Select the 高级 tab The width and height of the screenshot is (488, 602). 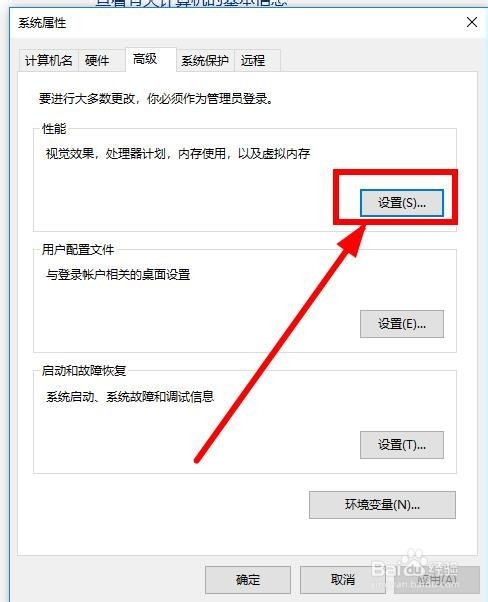pyautogui.click(x=151, y=59)
